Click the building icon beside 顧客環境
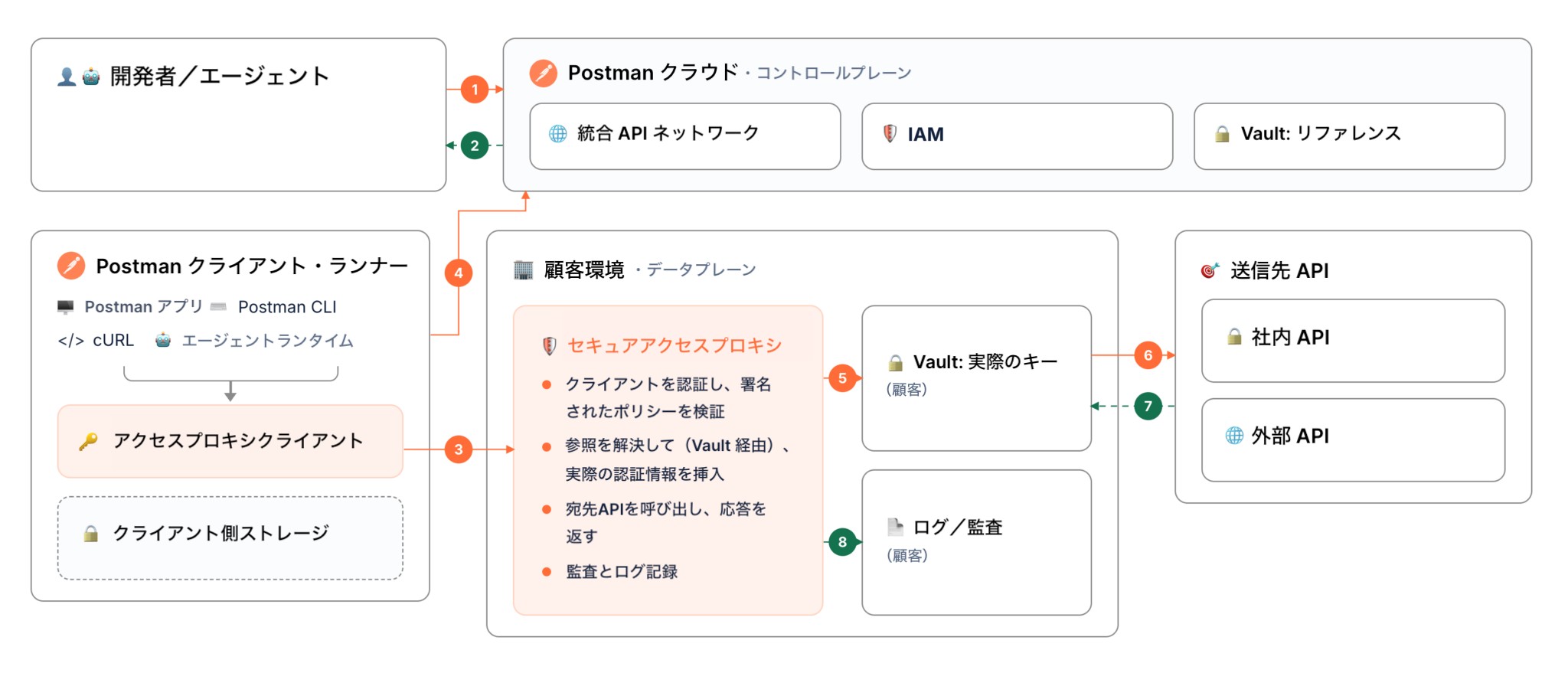The height and width of the screenshot is (673, 1568). coord(523,270)
